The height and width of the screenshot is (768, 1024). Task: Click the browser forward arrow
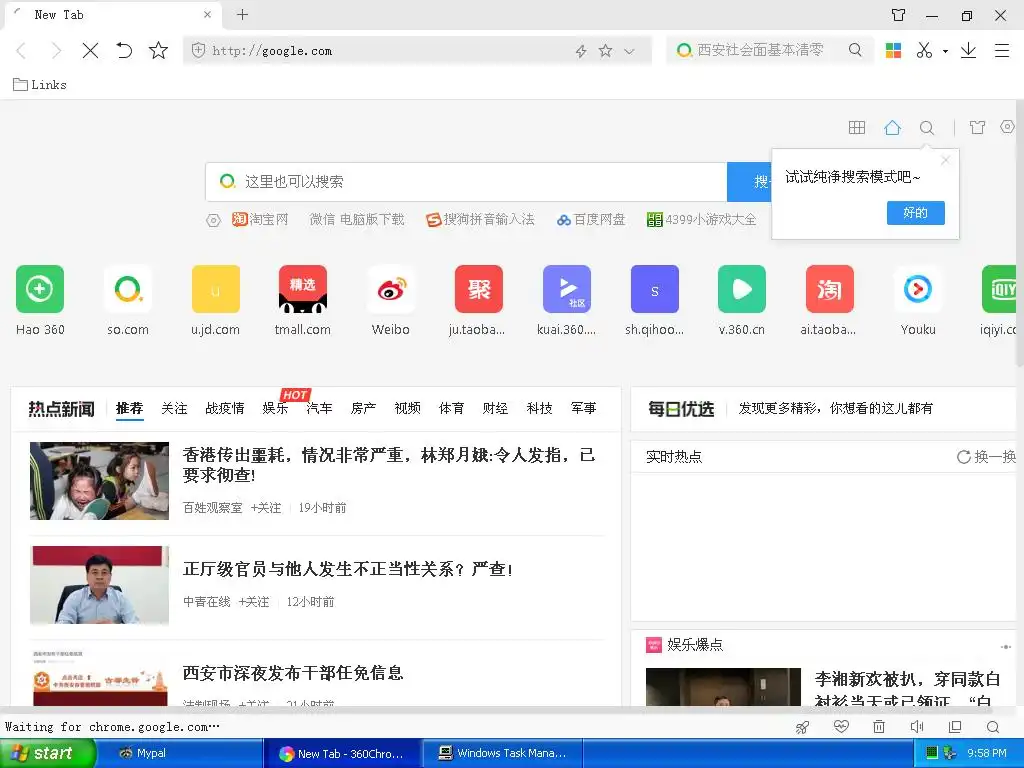tap(56, 51)
